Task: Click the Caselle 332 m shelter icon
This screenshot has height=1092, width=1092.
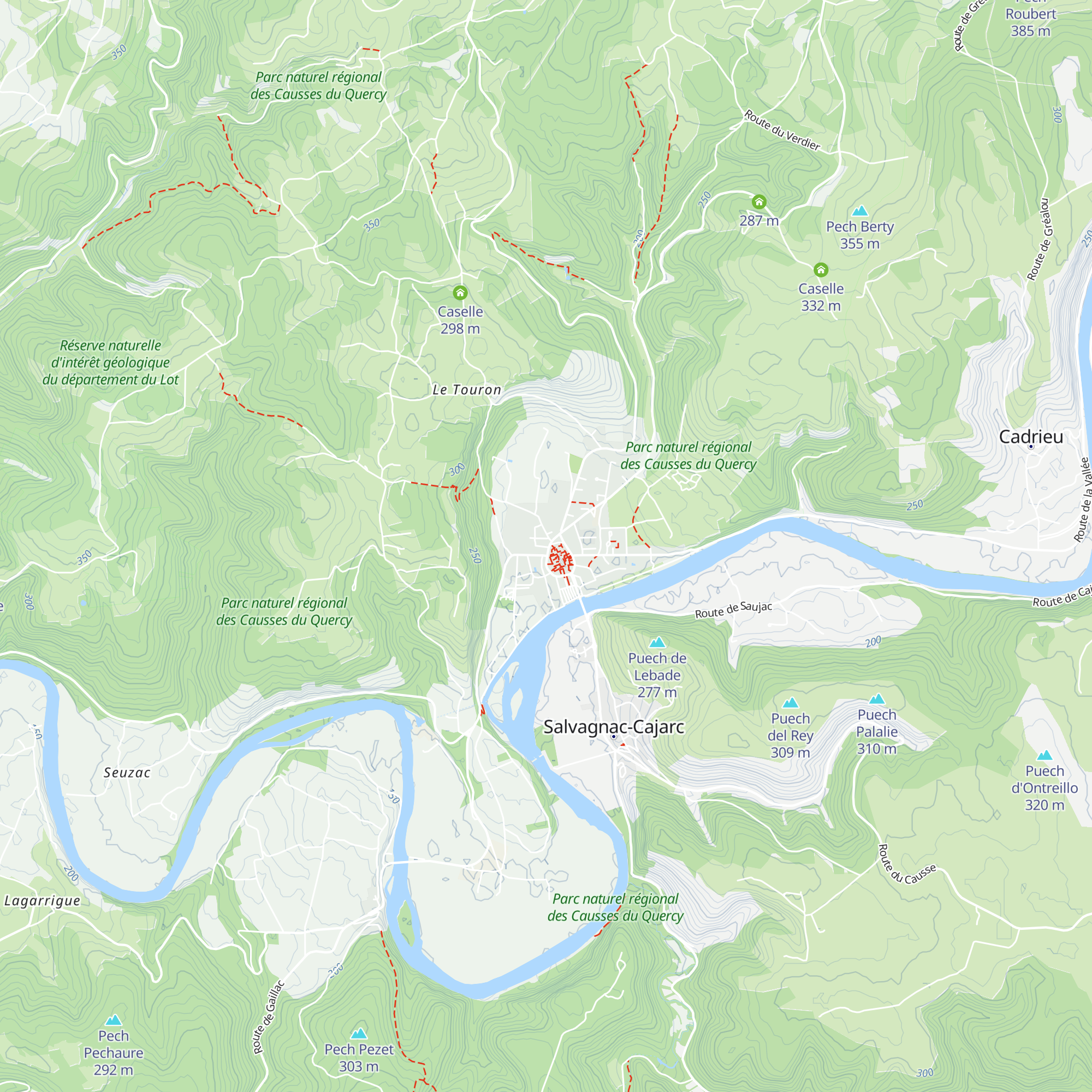Action: tap(821, 270)
